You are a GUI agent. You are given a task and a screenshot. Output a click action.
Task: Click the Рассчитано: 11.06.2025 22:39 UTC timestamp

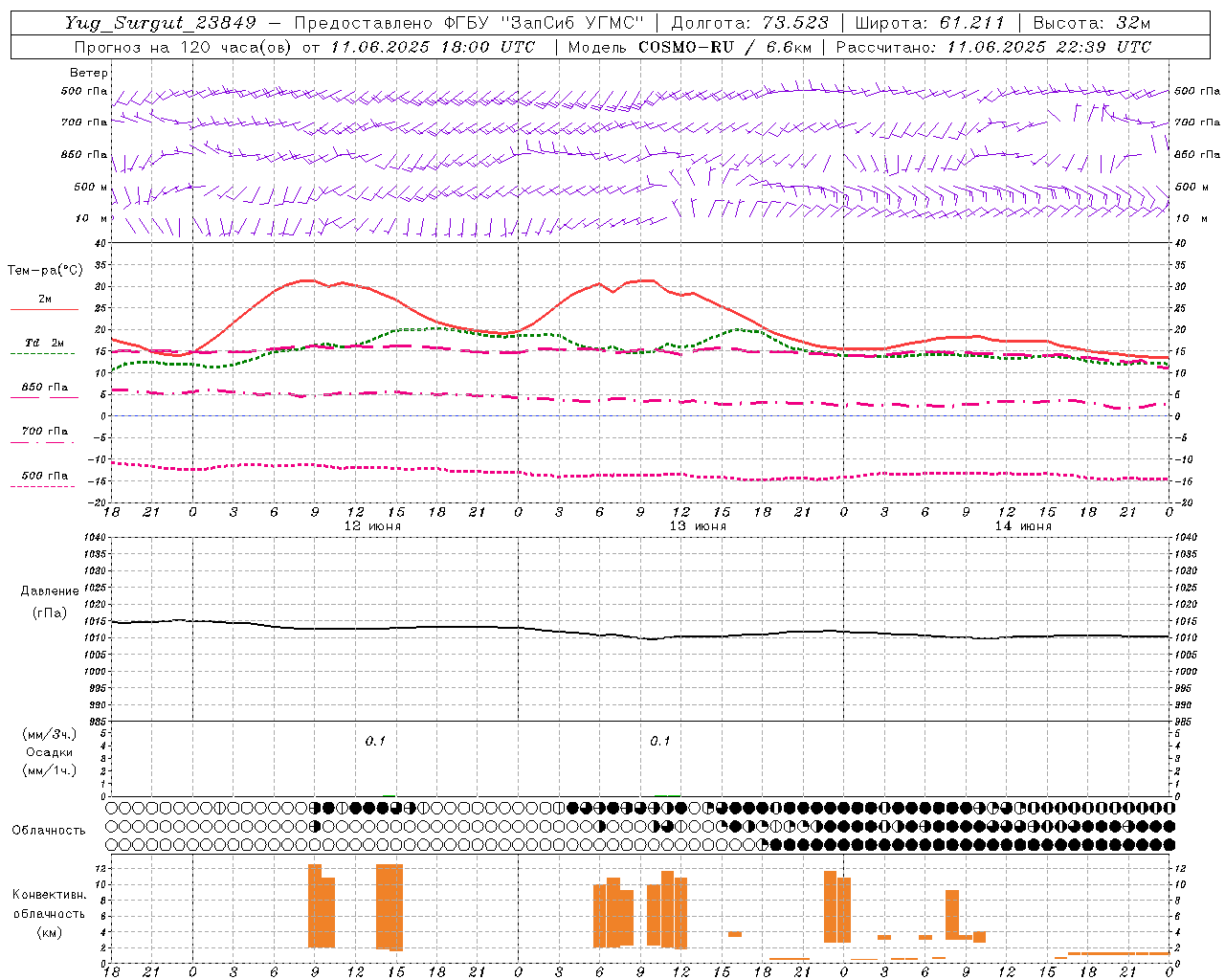993,47
